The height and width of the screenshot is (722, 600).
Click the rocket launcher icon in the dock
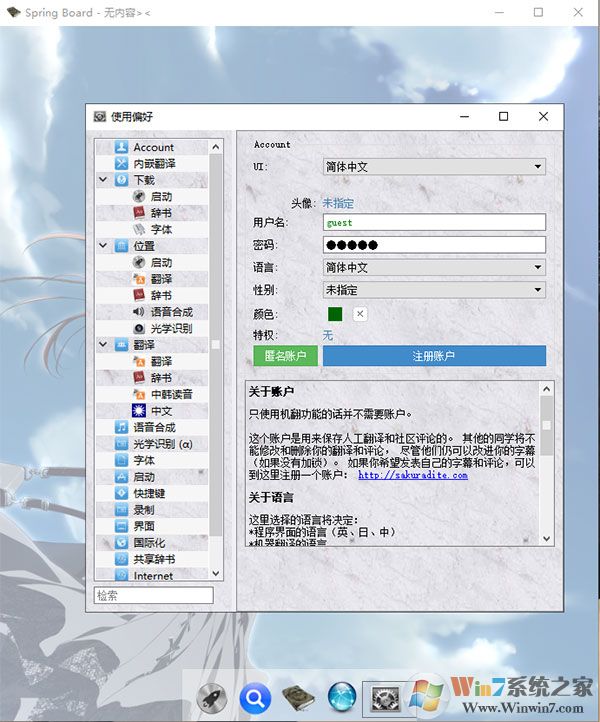pyautogui.click(x=212, y=698)
